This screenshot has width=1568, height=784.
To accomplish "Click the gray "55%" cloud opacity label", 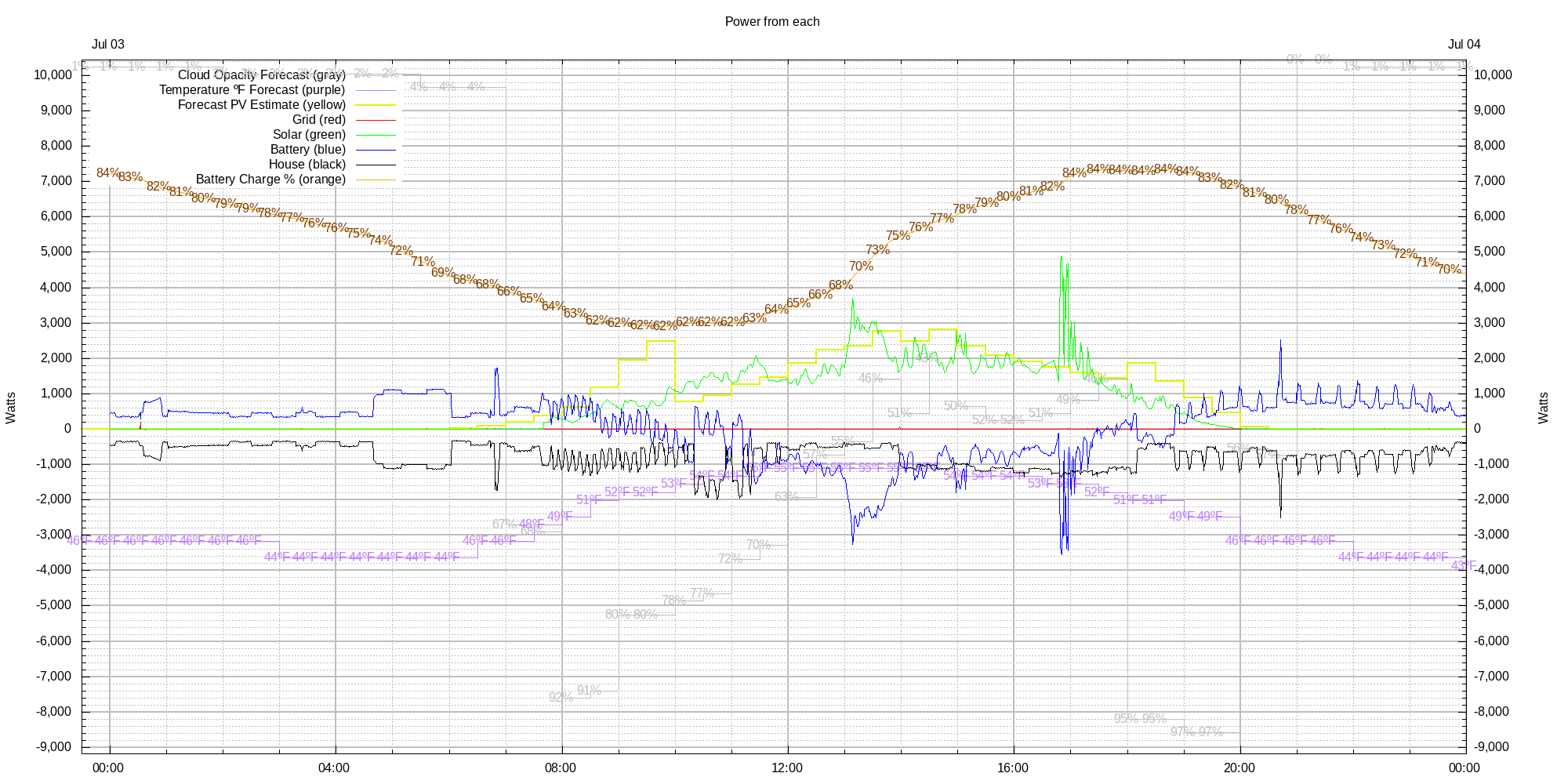I will 843,442.
